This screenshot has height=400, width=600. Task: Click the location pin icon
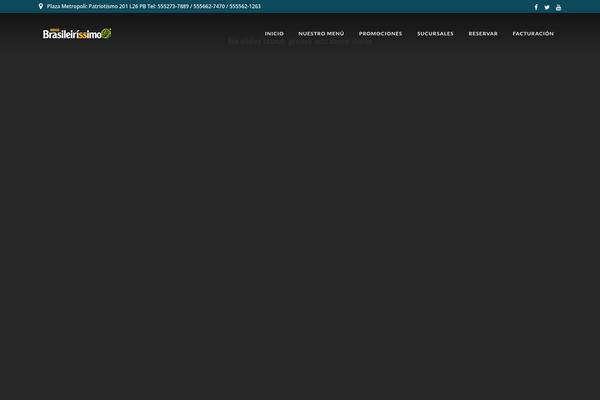click(41, 6)
